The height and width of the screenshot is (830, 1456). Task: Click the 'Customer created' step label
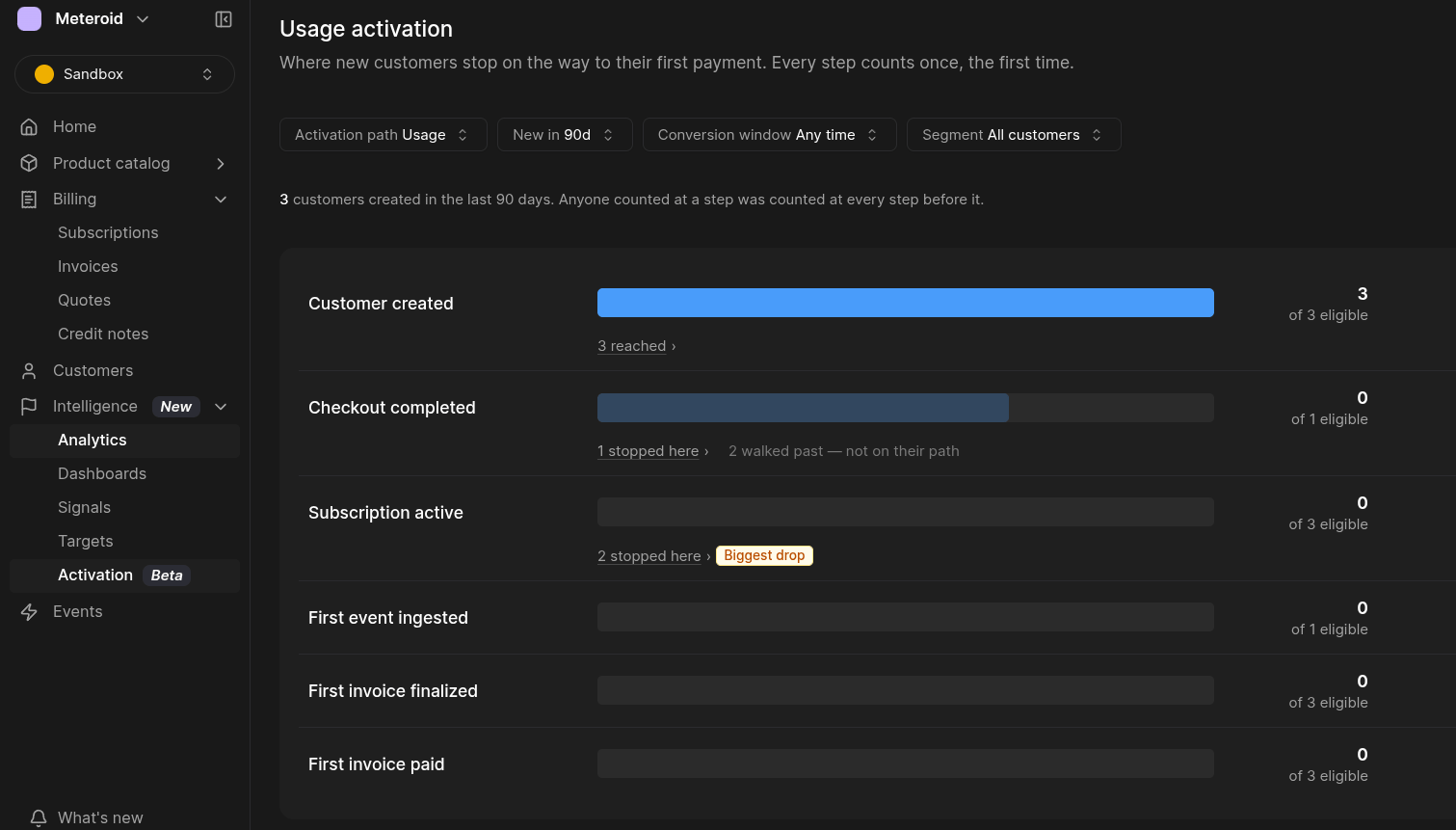(381, 304)
